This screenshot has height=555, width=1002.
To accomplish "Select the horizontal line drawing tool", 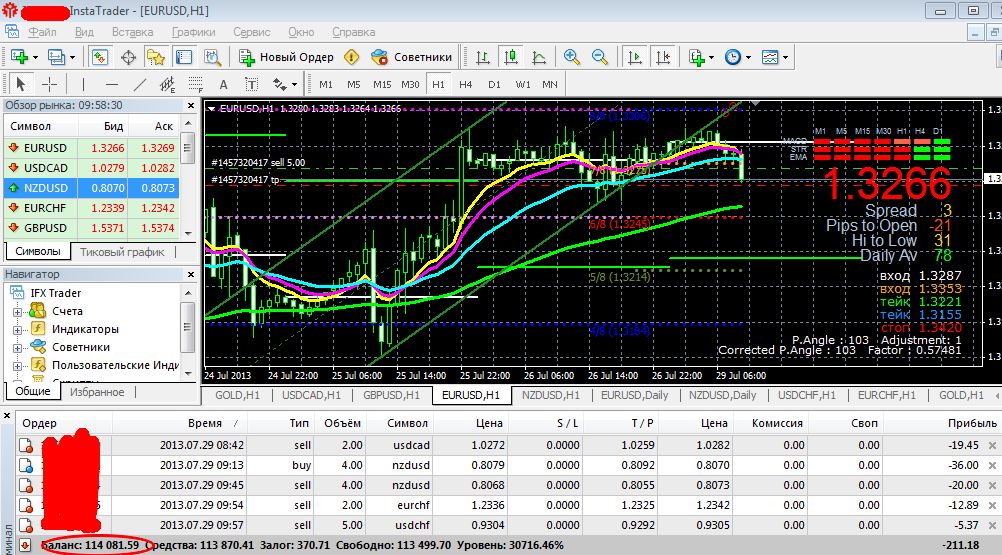I will [111, 84].
